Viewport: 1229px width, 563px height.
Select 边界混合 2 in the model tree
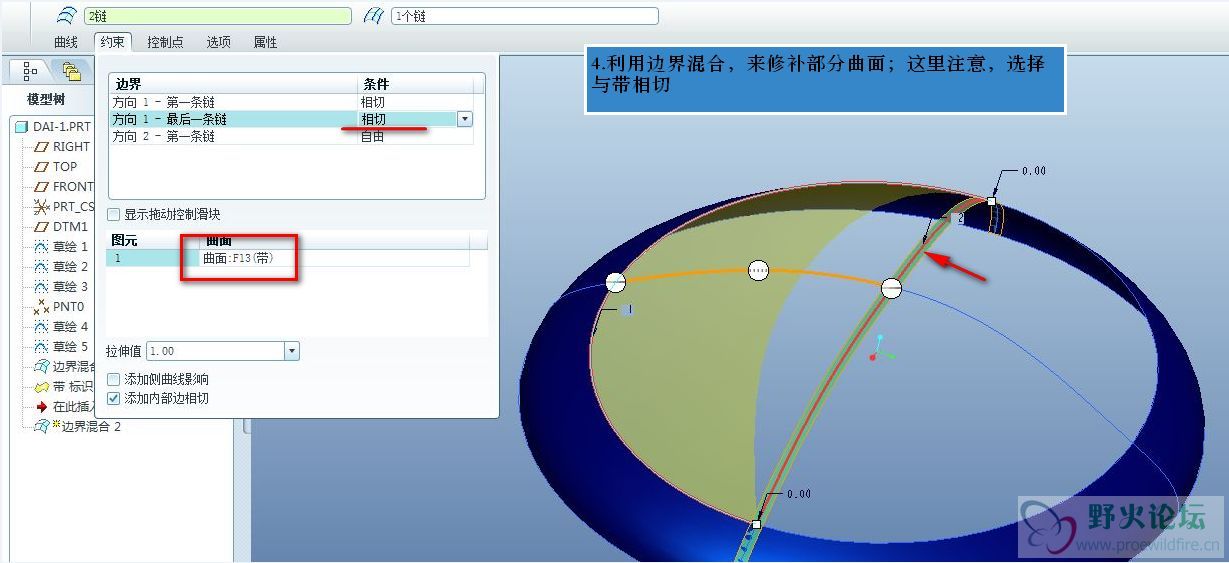tap(91, 426)
